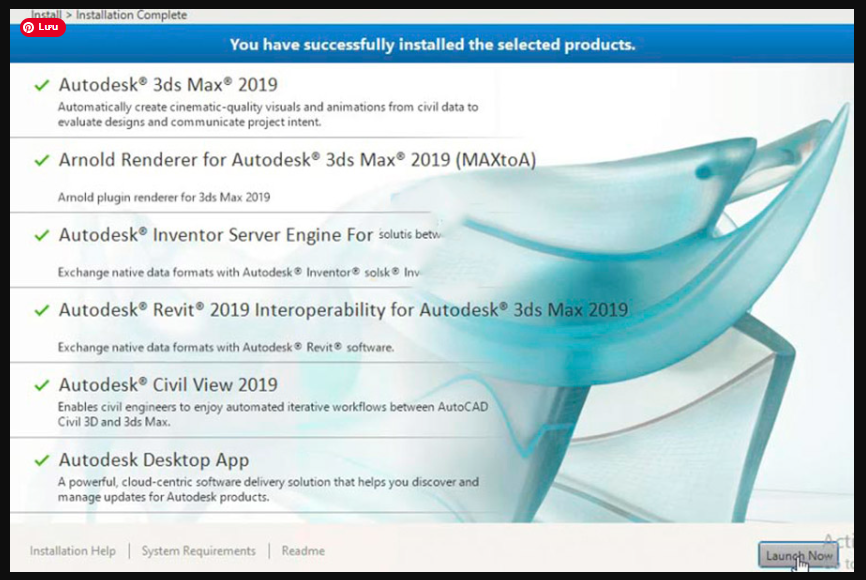Click the green checkmark beside Autodesk 3ds Max 2019
The height and width of the screenshot is (580, 866).
pyautogui.click(x=41, y=86)
